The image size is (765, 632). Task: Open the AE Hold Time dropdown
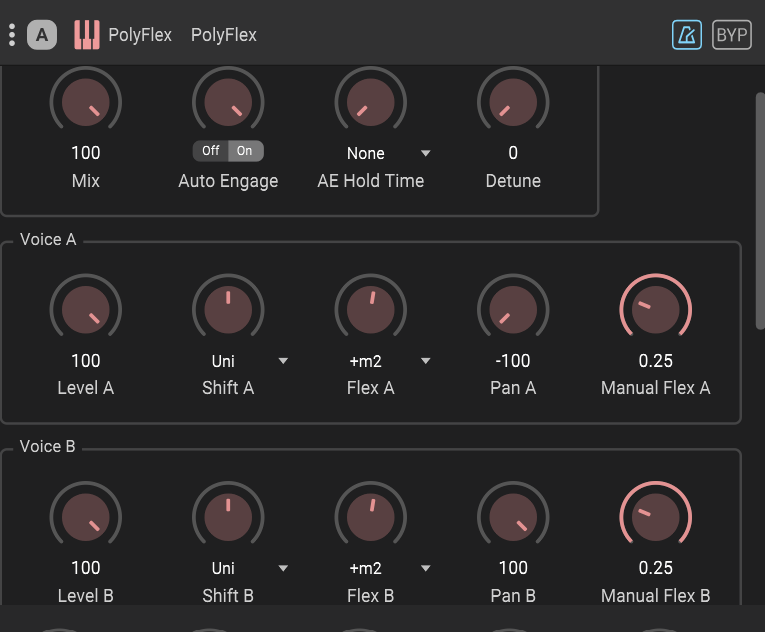426,154
